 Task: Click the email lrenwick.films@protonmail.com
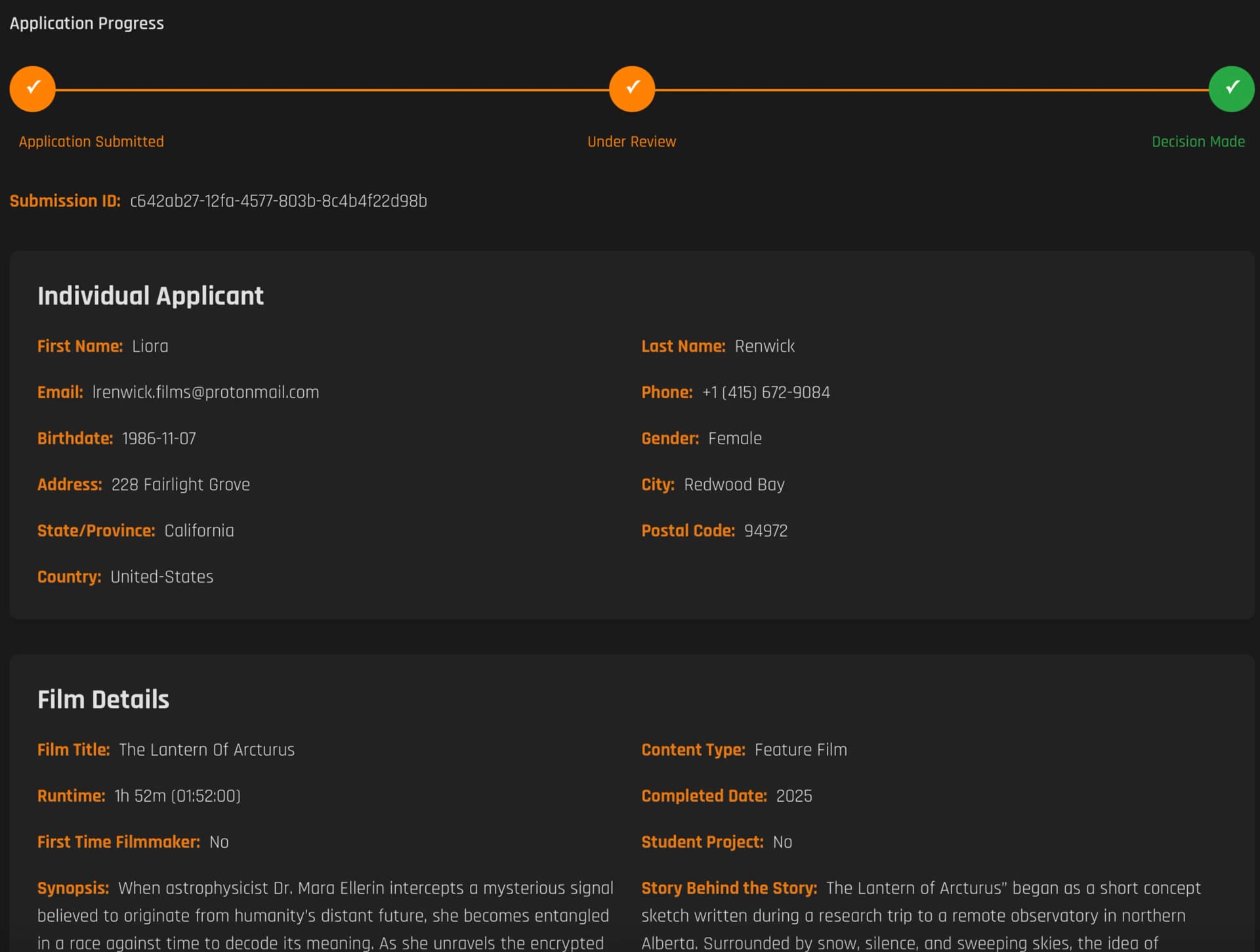click(x=205, y=392)
